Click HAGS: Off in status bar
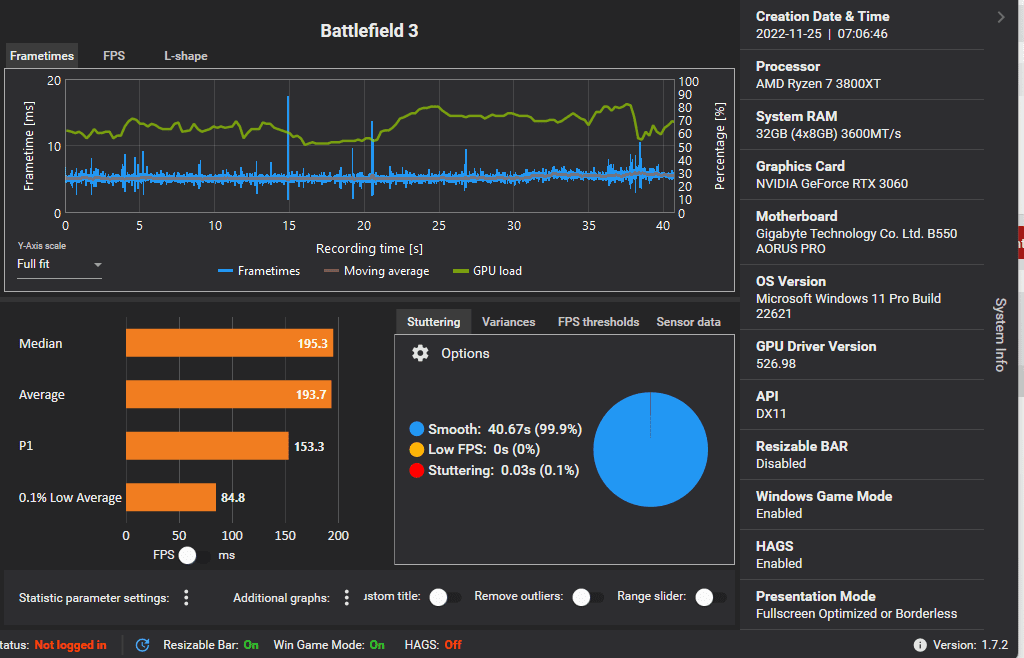This screenshot has width=1024, height=658. (432, 645)
